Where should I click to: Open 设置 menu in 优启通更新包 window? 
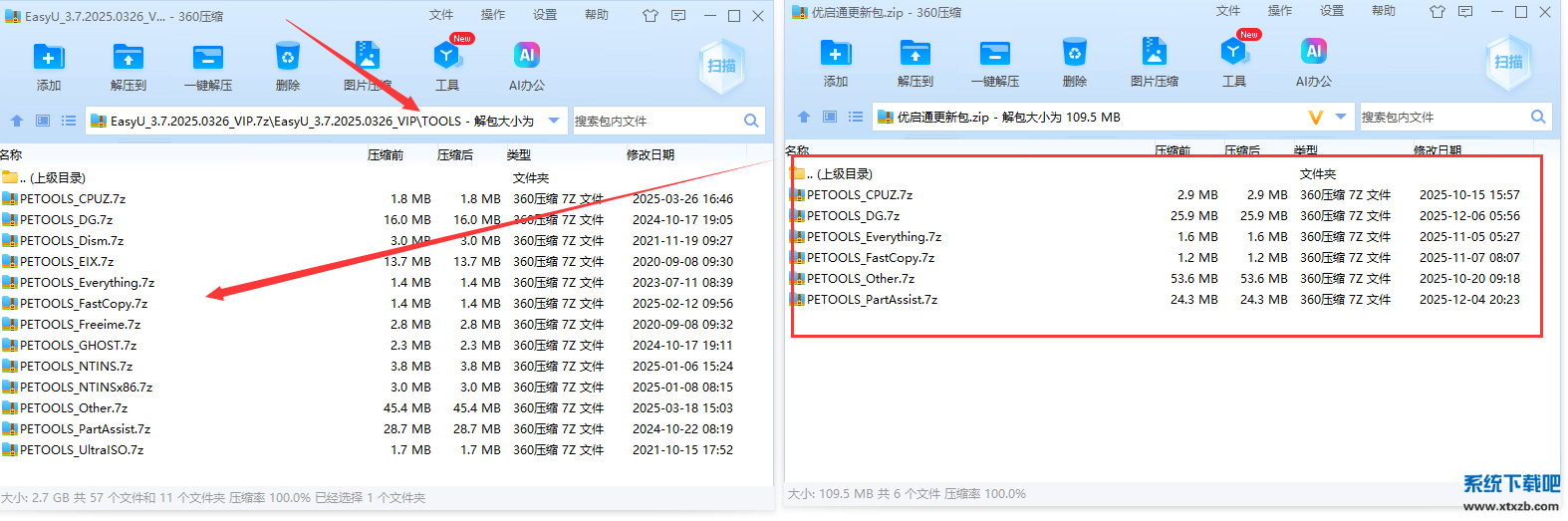[x=1332, y=11]
